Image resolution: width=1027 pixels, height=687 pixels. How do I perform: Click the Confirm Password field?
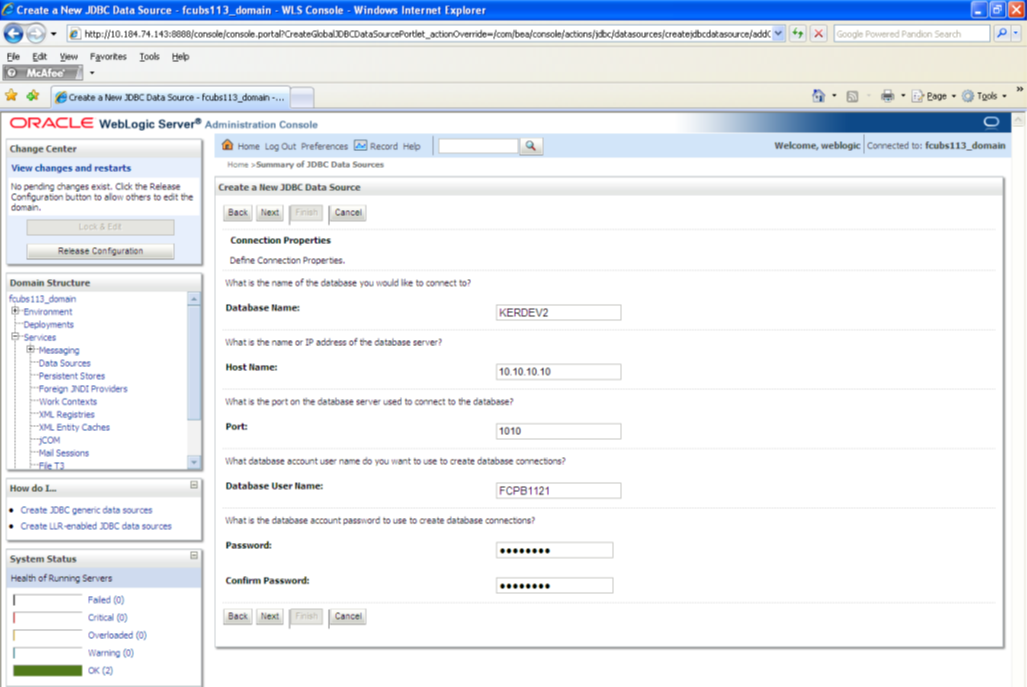[554, 585]
